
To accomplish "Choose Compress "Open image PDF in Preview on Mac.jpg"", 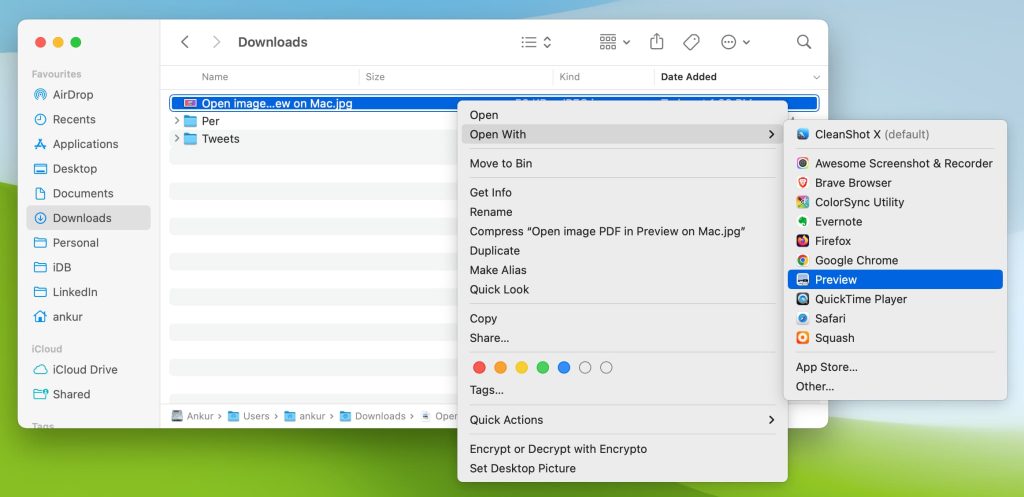I will click(622, 231).
